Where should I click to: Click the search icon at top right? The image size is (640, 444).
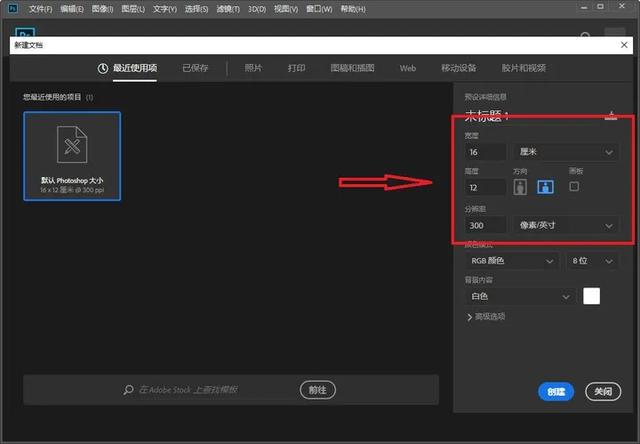pyautogui.click(x=585, y=36)
